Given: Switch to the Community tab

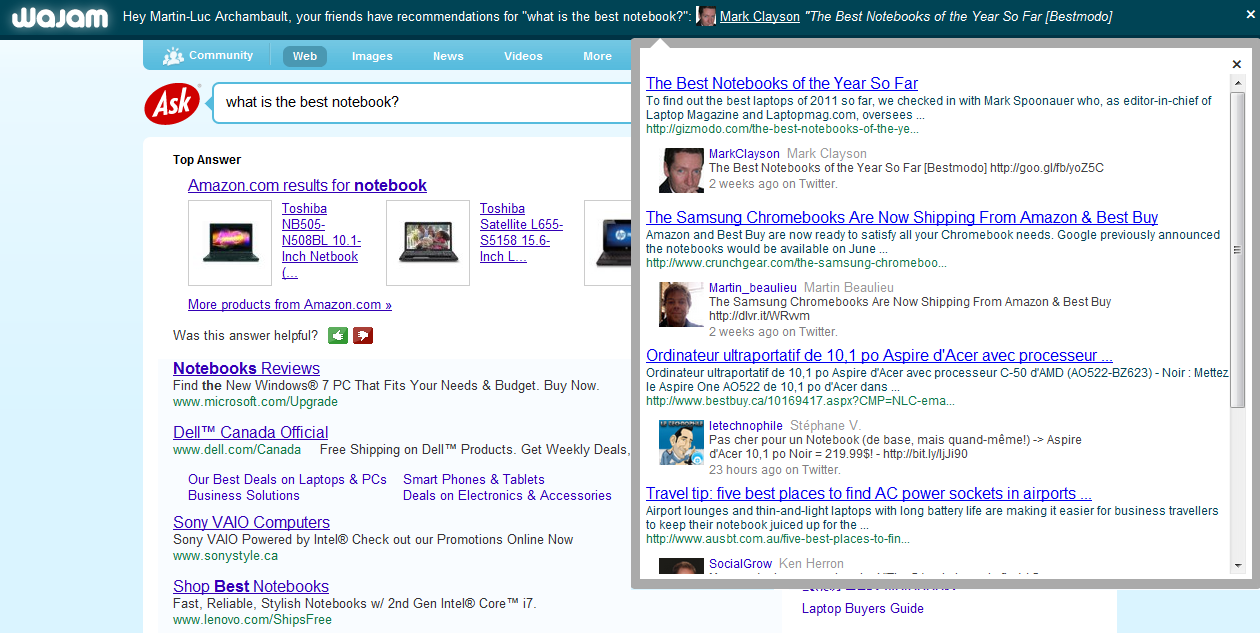Looking at the screenshot, I should click(x=208, y=56).
